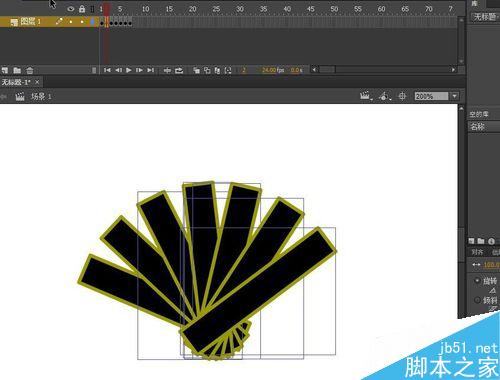Open Edit Scene dropdown clapper icon

tap(366, 96)
